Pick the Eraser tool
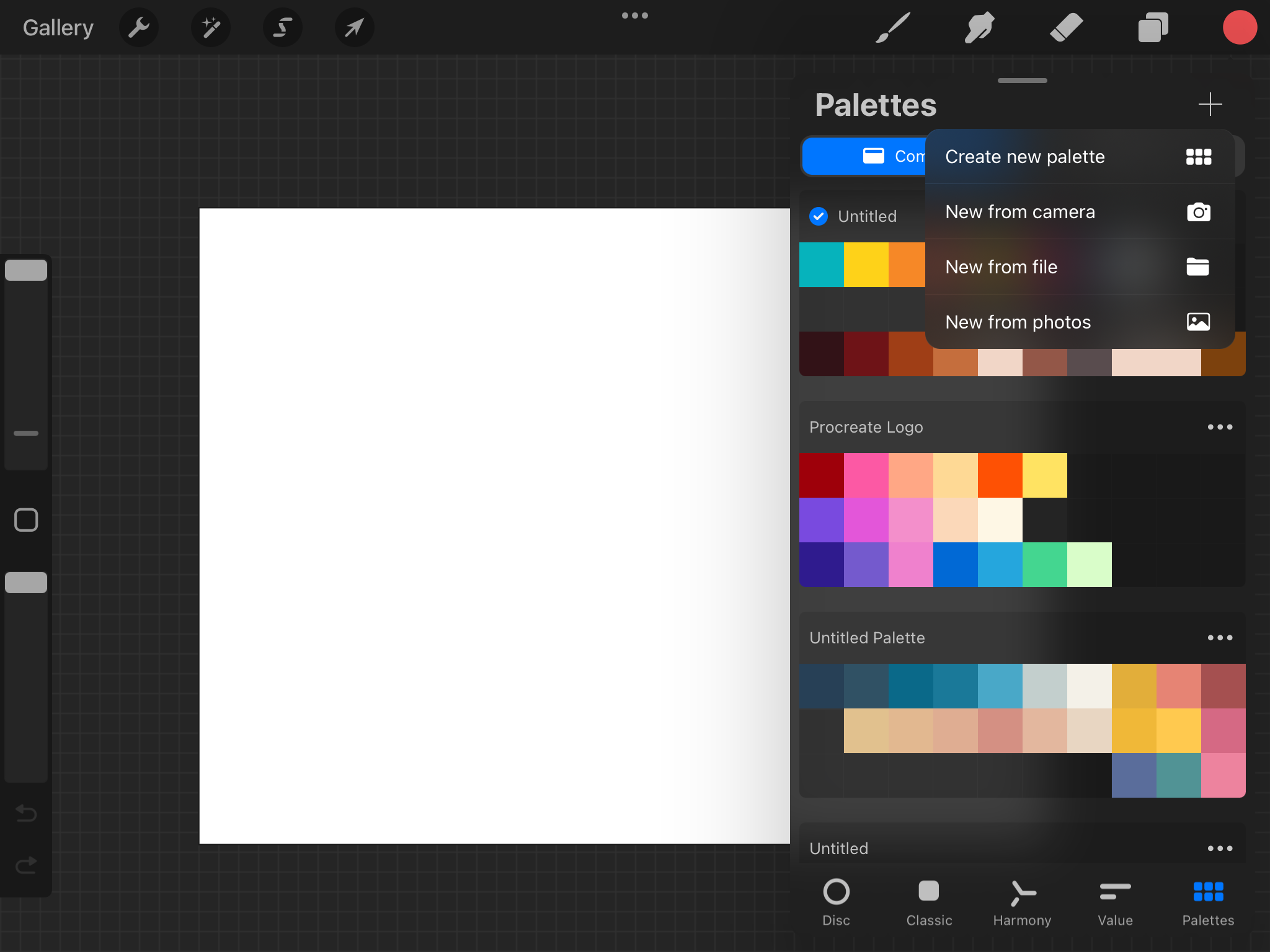1270x952 pixels. click(1067, 27)
